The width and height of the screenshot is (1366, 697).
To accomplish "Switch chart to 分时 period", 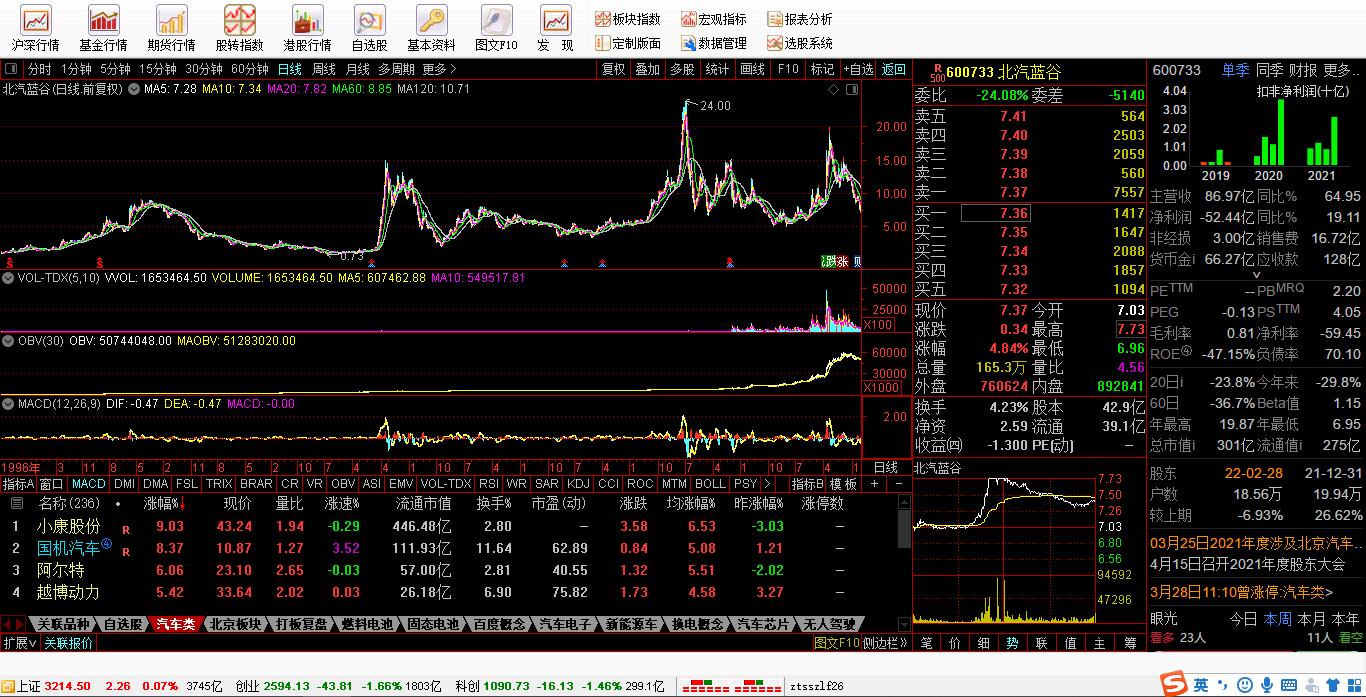I will [x=39, y=69].
